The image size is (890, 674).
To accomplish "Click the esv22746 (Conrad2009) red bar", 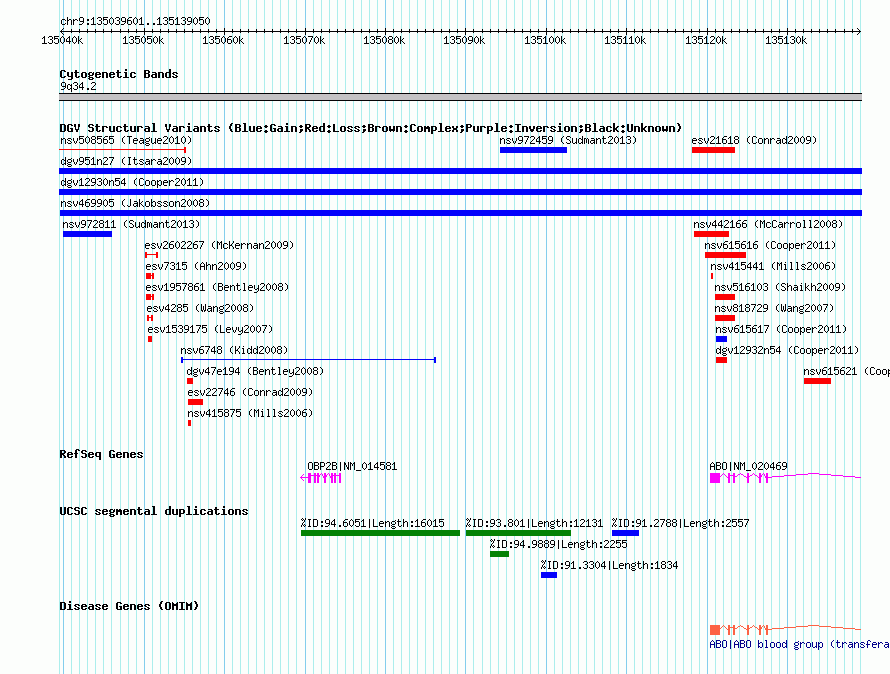I will tap(195, 402).
